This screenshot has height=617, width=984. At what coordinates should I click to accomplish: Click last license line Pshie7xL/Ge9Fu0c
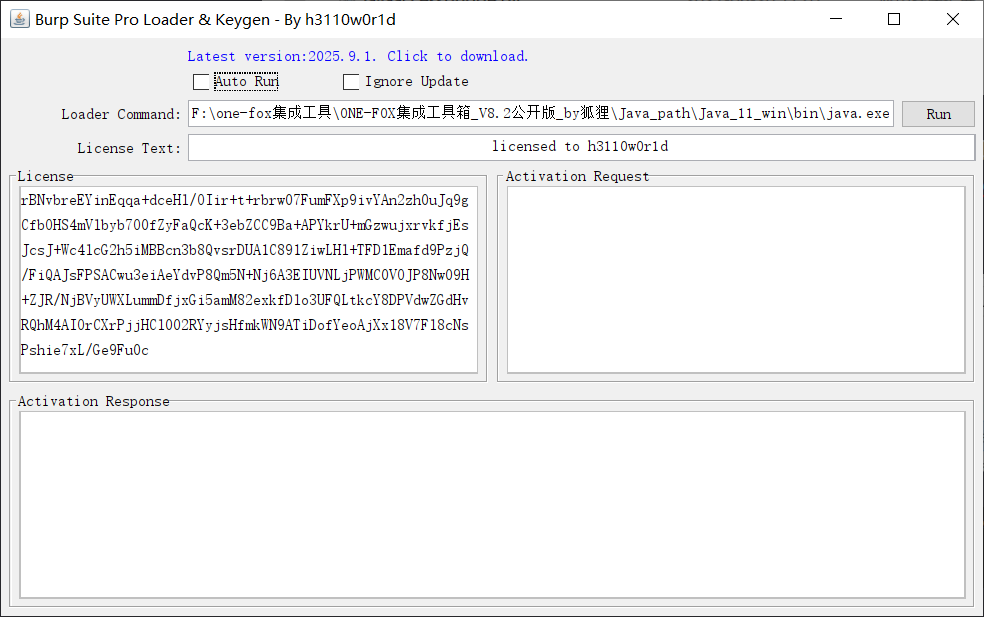(85, 350)
